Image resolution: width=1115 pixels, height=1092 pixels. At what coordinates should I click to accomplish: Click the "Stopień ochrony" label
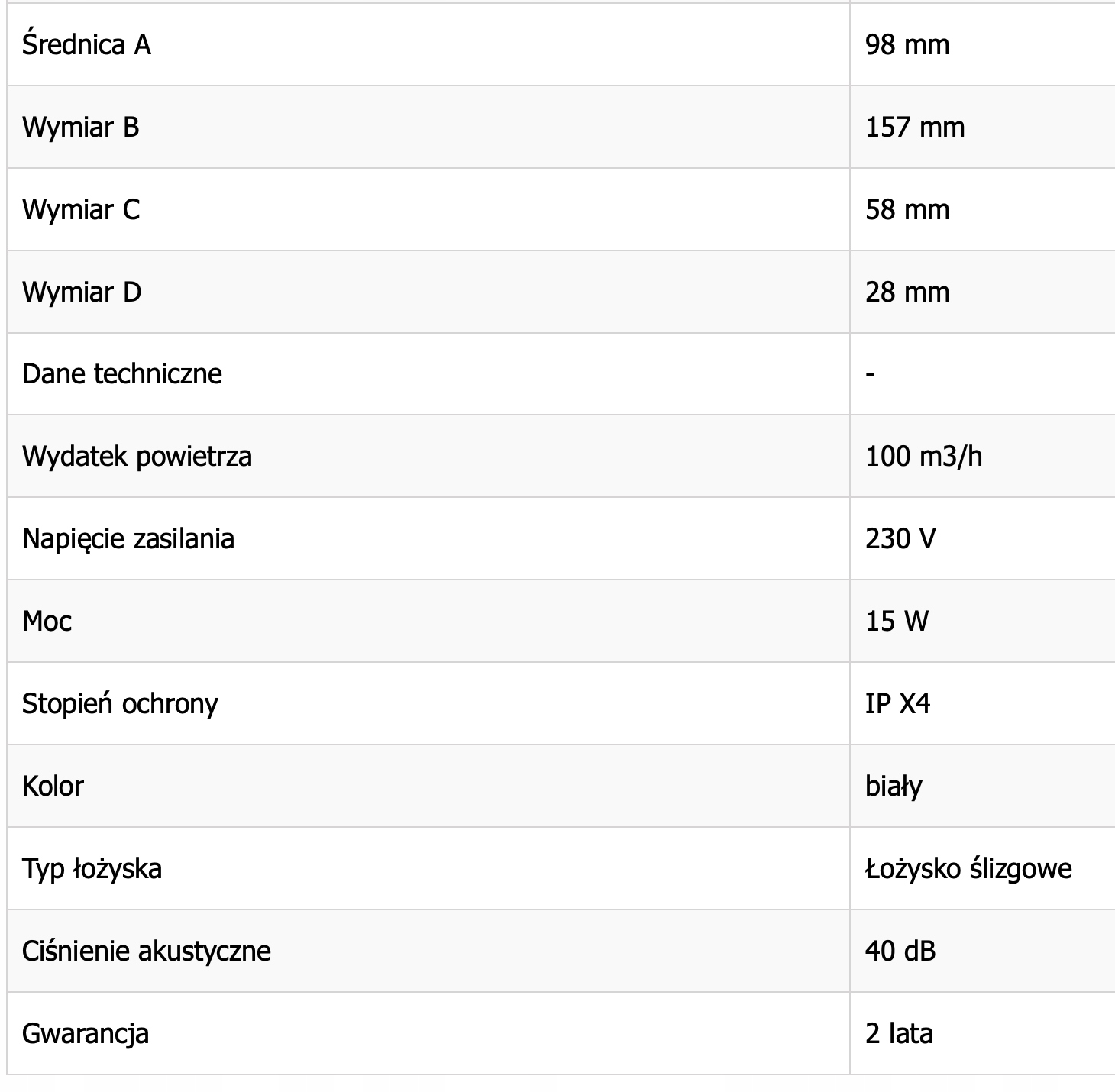pos(120,704)
